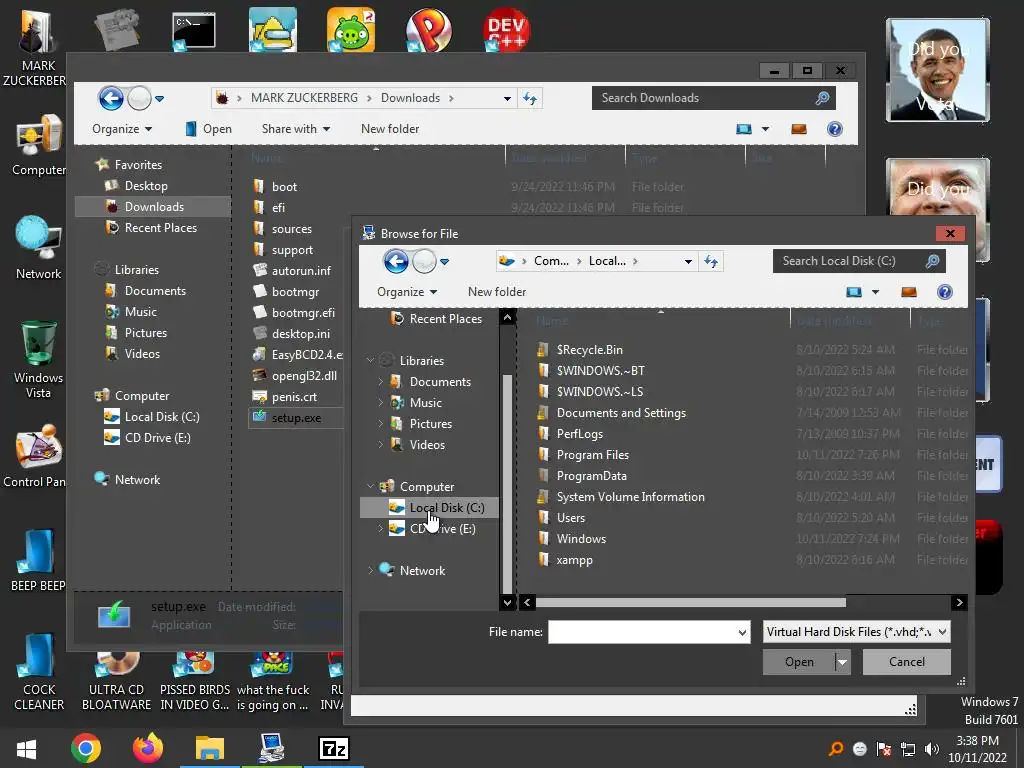1024x768 pixels.
Task: Open DEV C++ desktop icon
Action: 507,29
